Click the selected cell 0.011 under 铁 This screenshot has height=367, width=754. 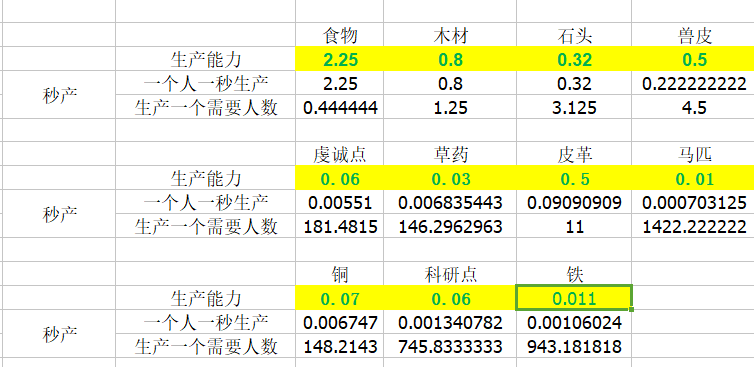point(574,298)
